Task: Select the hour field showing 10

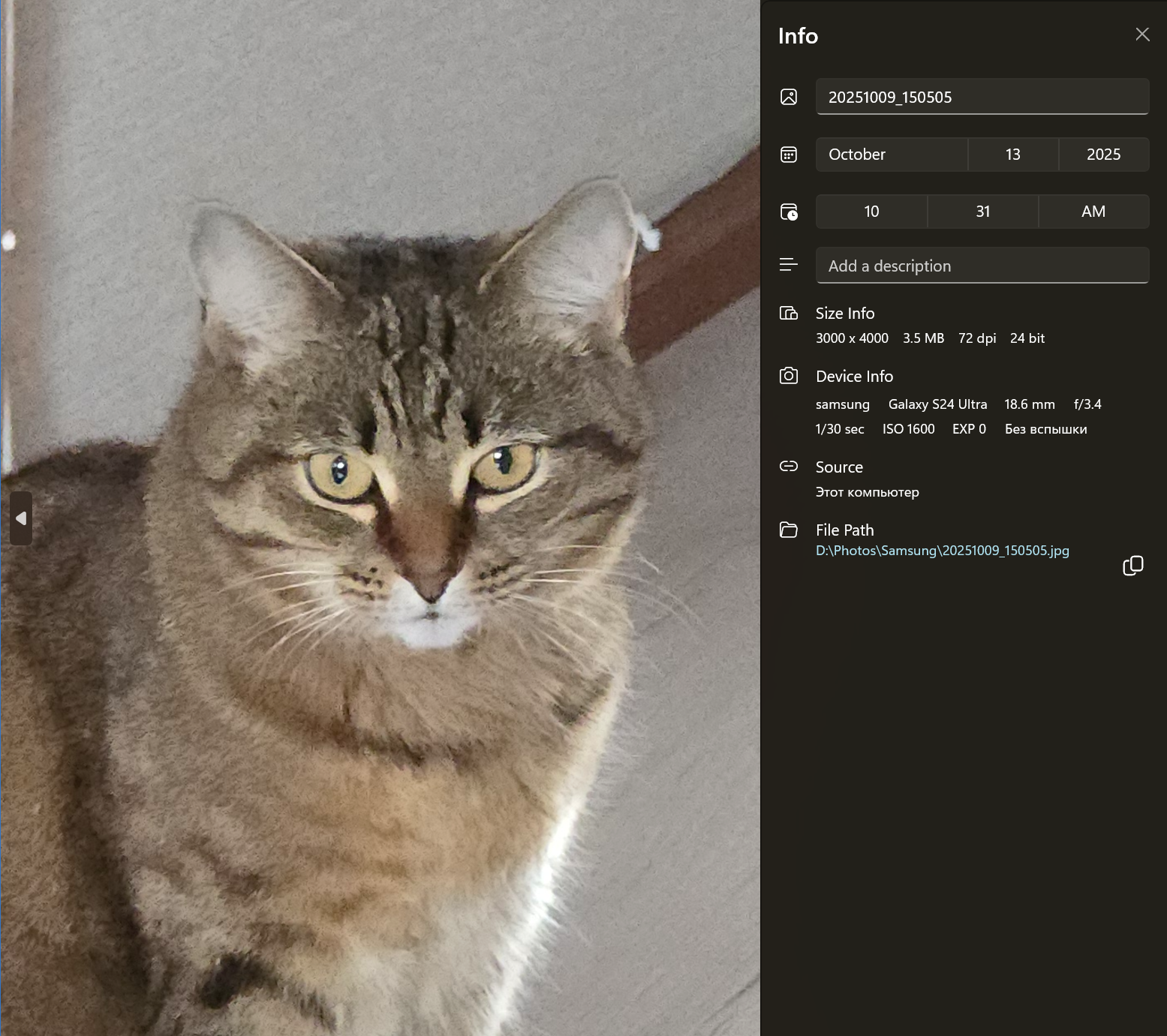Action: coord(871,212)
